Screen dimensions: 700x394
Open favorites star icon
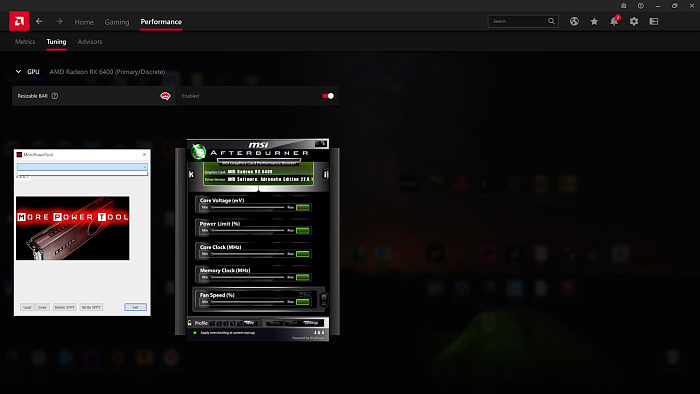(x=594, y=21)
